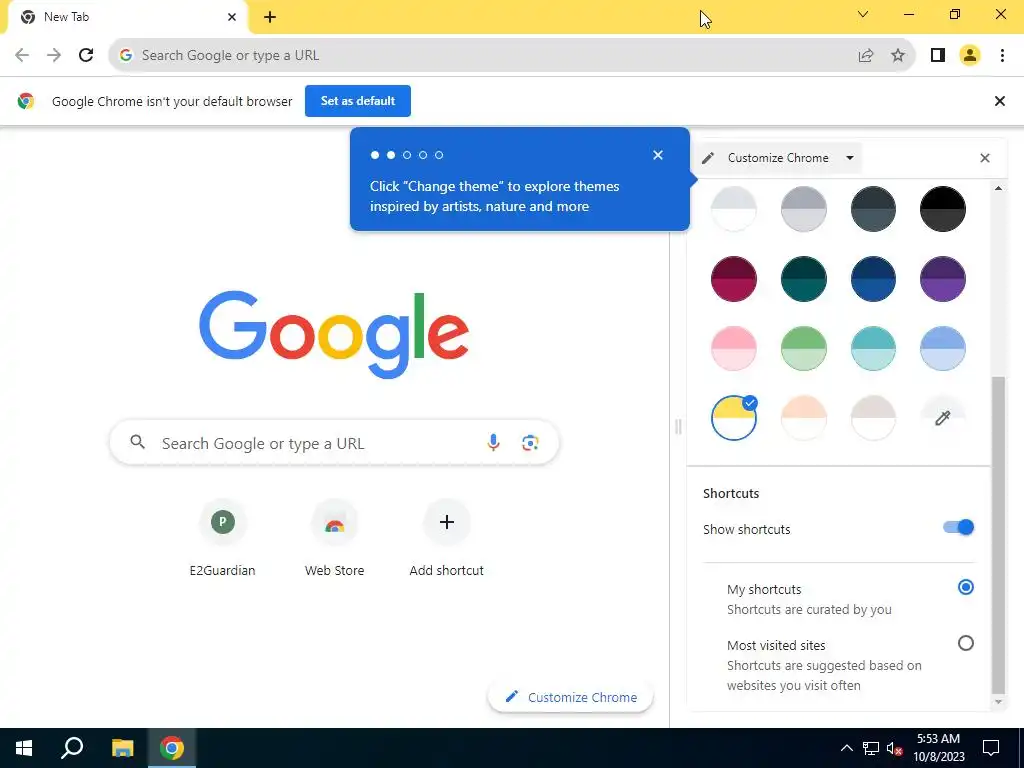1024x768 pixels.
Task: Choose the light grey default color
Action: [x=733, y=209]
